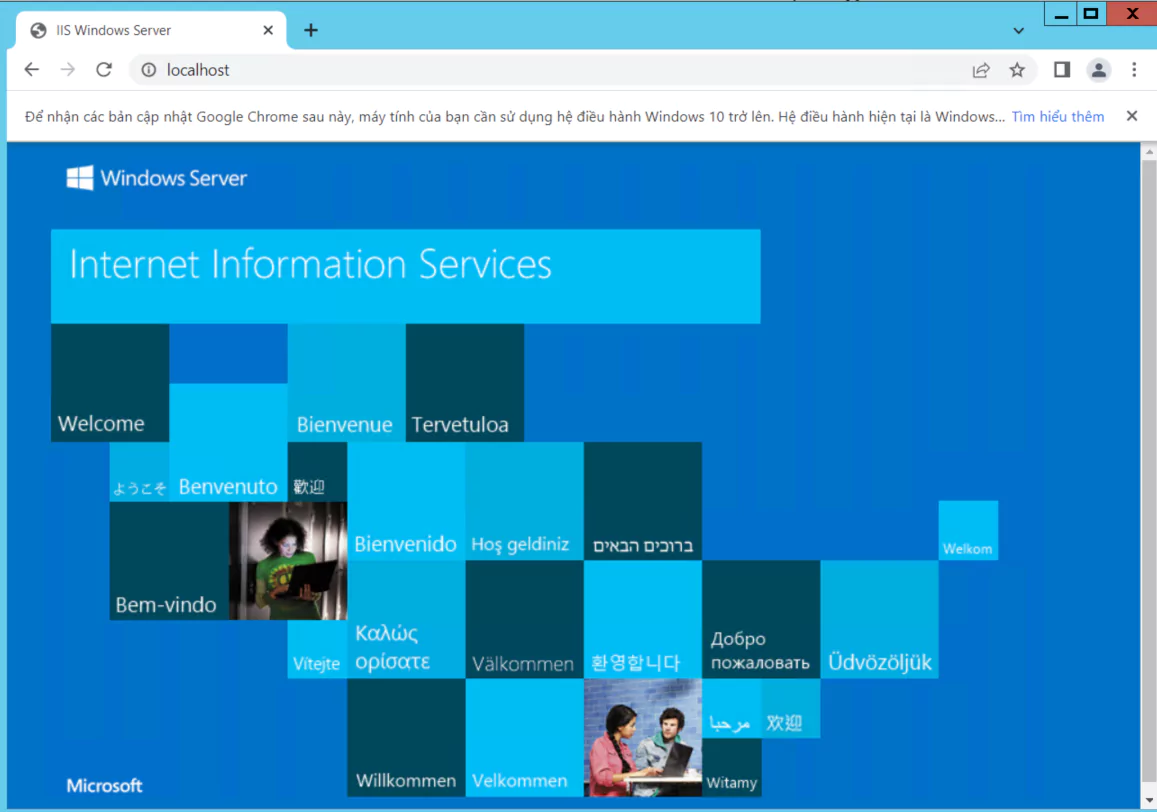Image resolution: width=1157 pixels, height=812 pixels.
Task: Click the photo of woman with laptop
Action: click(x=288, y=560)
